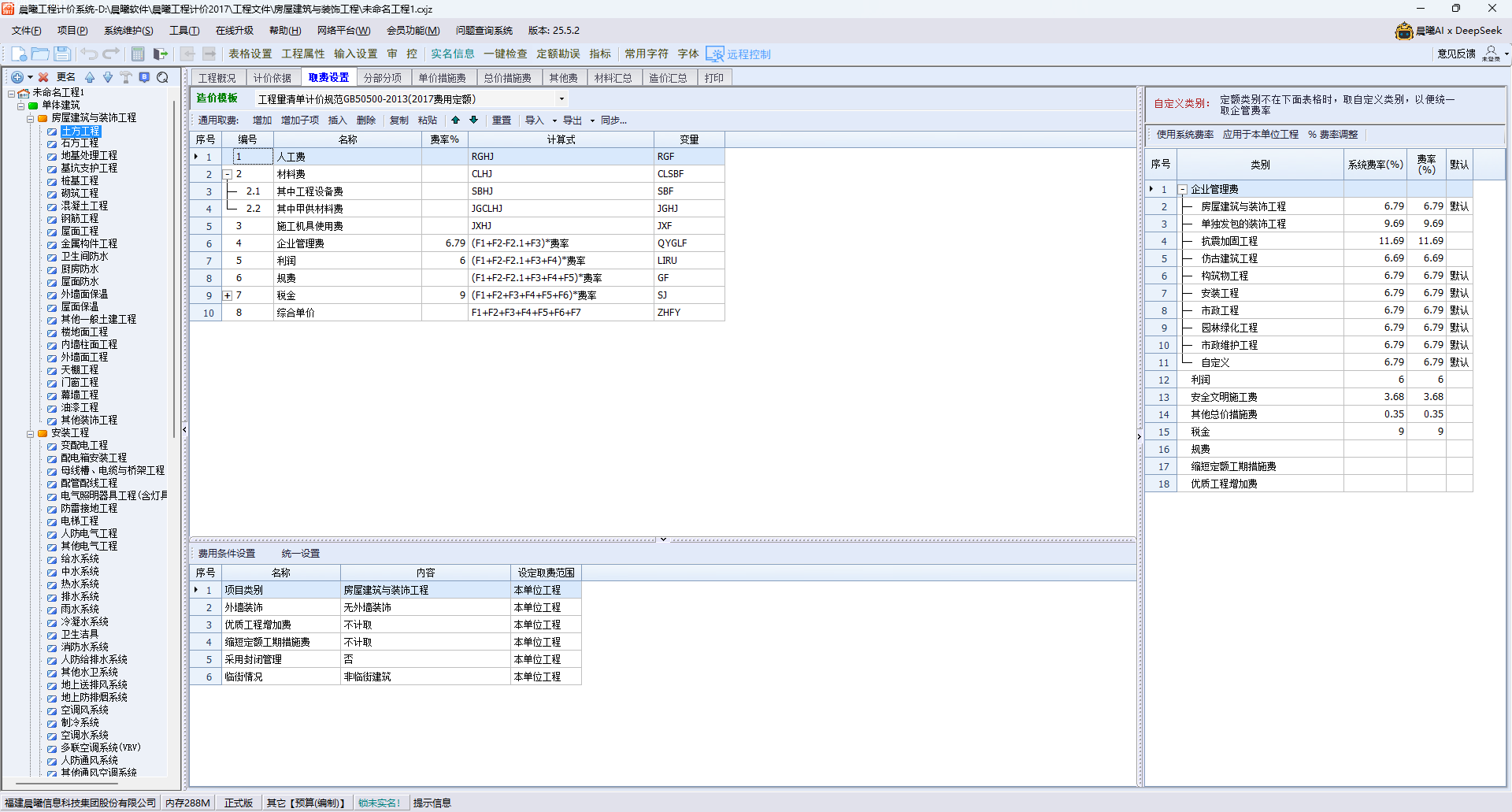This screenshot has height=812, width=1512.
Task: Click 意见反馈 link
Action: [1456, 54]
